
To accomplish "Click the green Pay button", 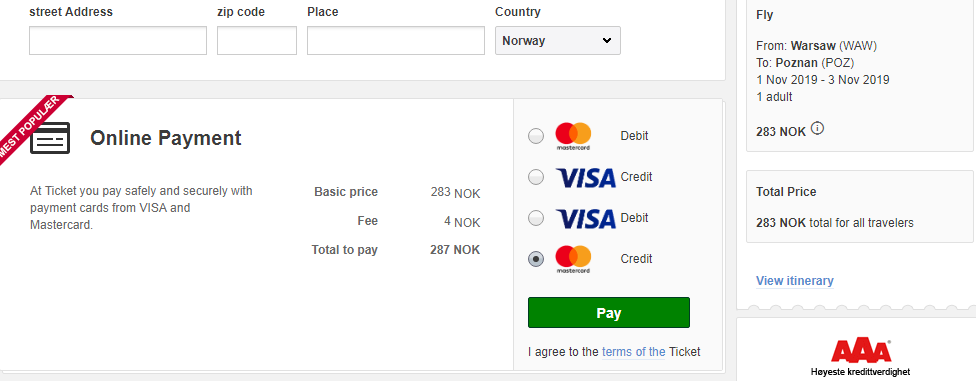I will pyautogui.click(x=609, y=313).
